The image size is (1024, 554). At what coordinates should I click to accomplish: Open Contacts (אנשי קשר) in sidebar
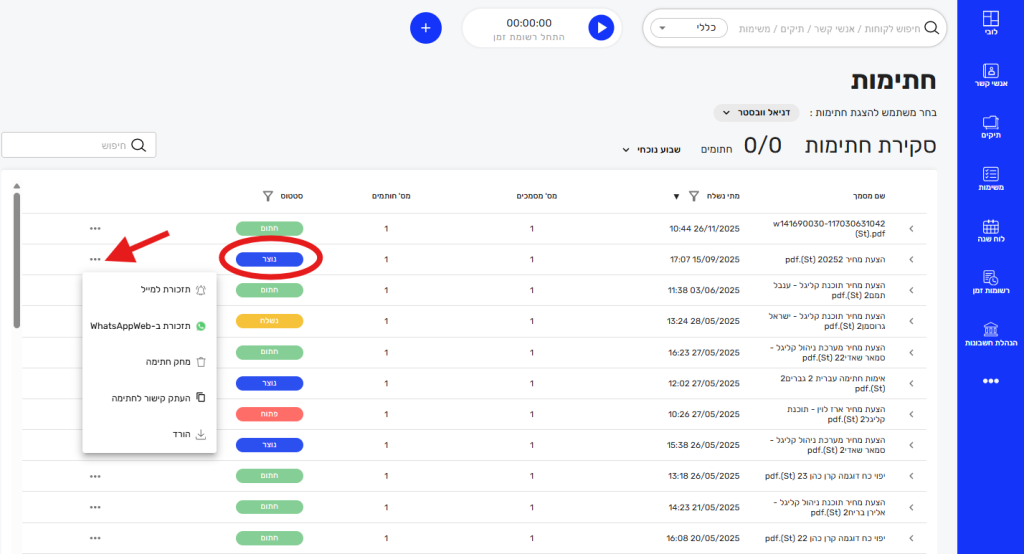990,75
